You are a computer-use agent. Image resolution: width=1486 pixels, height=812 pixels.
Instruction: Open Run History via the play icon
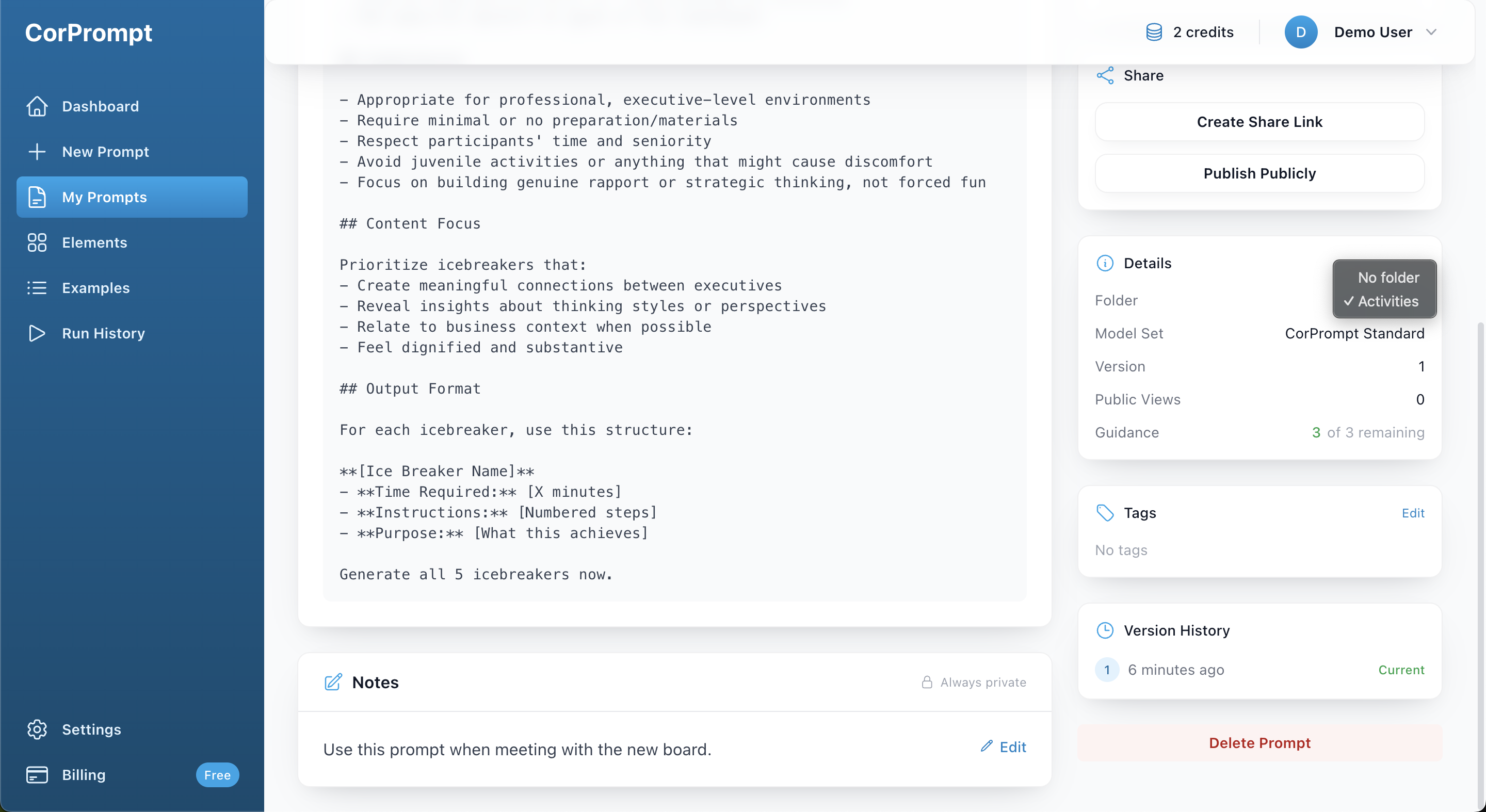coord(37,333)
